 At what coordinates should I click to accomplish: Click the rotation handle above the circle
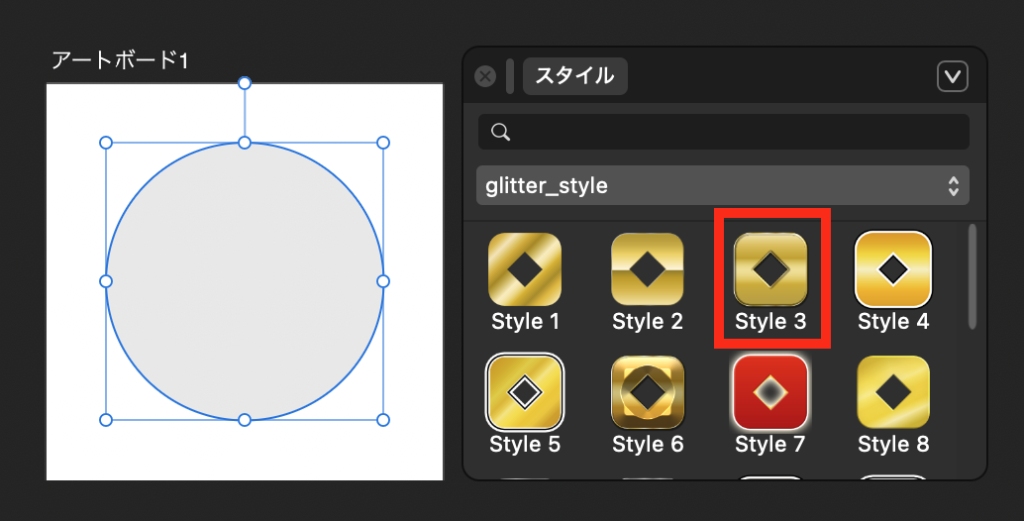click(x=244, y=83)
